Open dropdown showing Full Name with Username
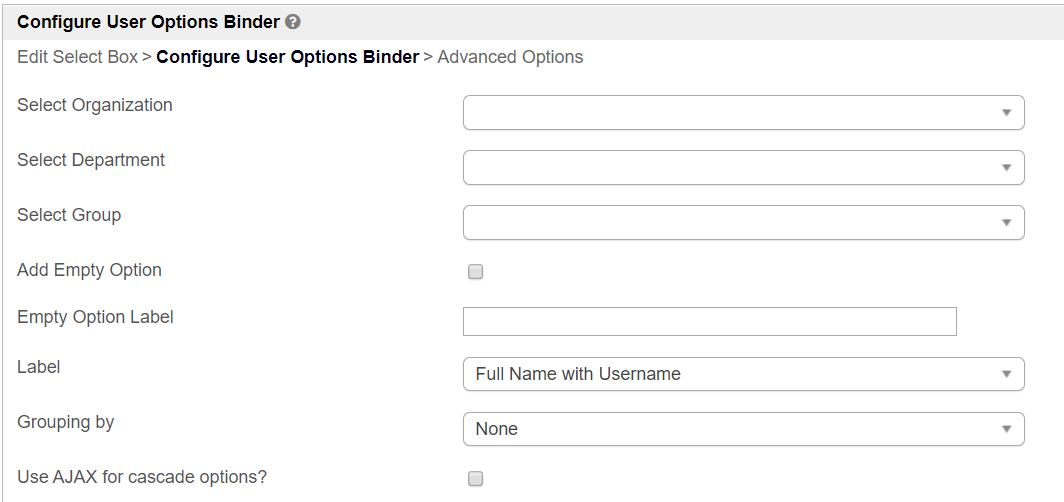The image size is (1064, 502). (743, 374)
